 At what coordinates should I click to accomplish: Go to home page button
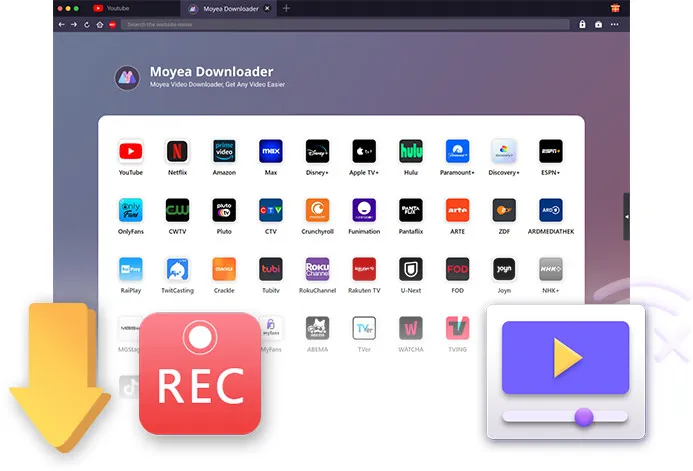coord(100,25)
